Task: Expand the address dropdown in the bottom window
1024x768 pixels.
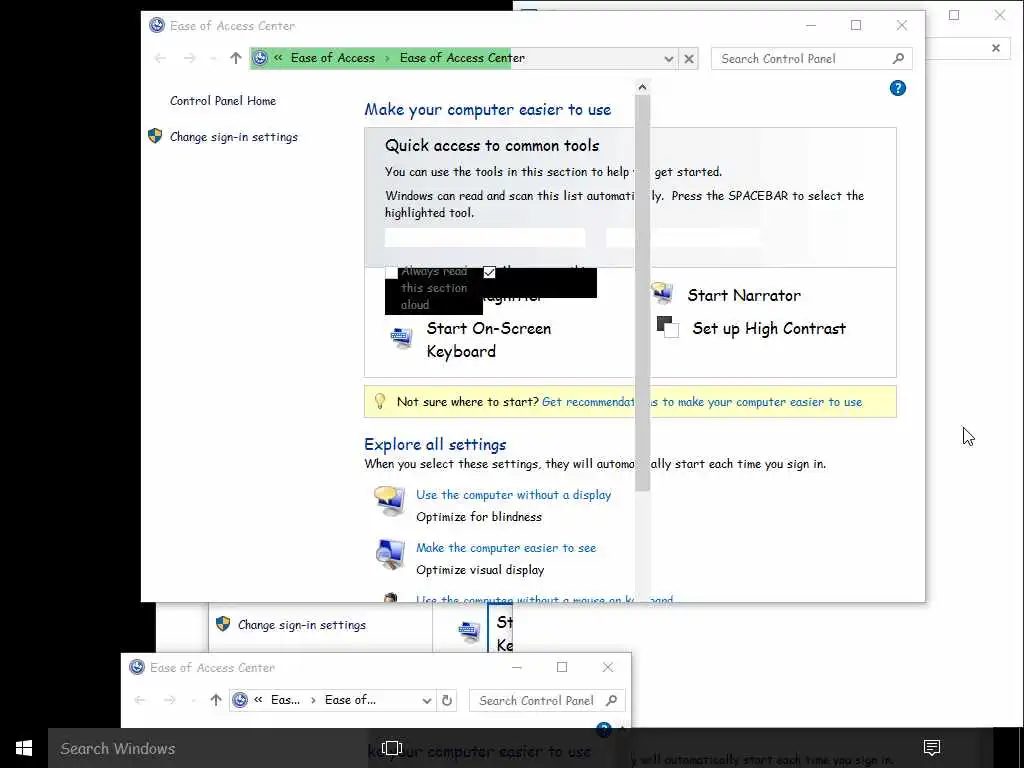Action: point(426,701)
